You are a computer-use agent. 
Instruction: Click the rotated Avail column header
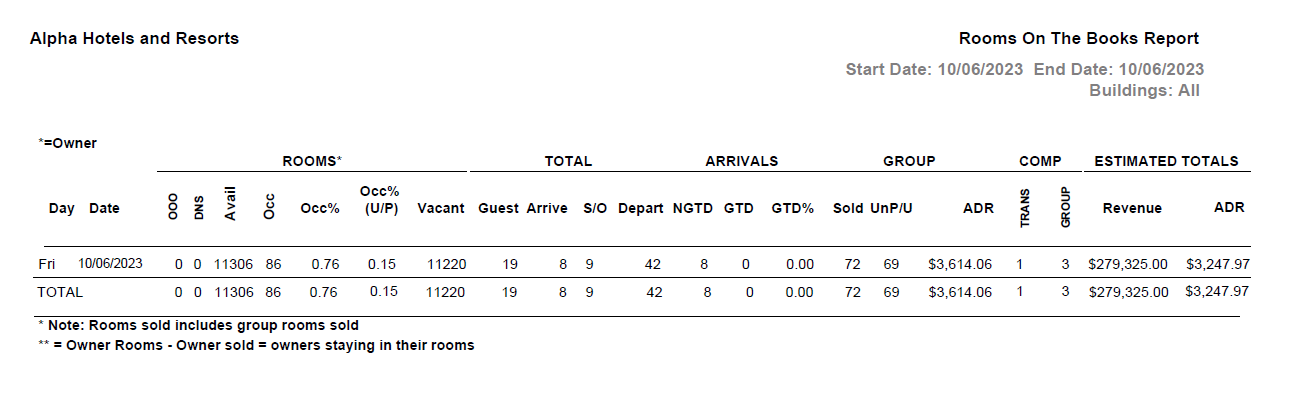pos(230,207)
